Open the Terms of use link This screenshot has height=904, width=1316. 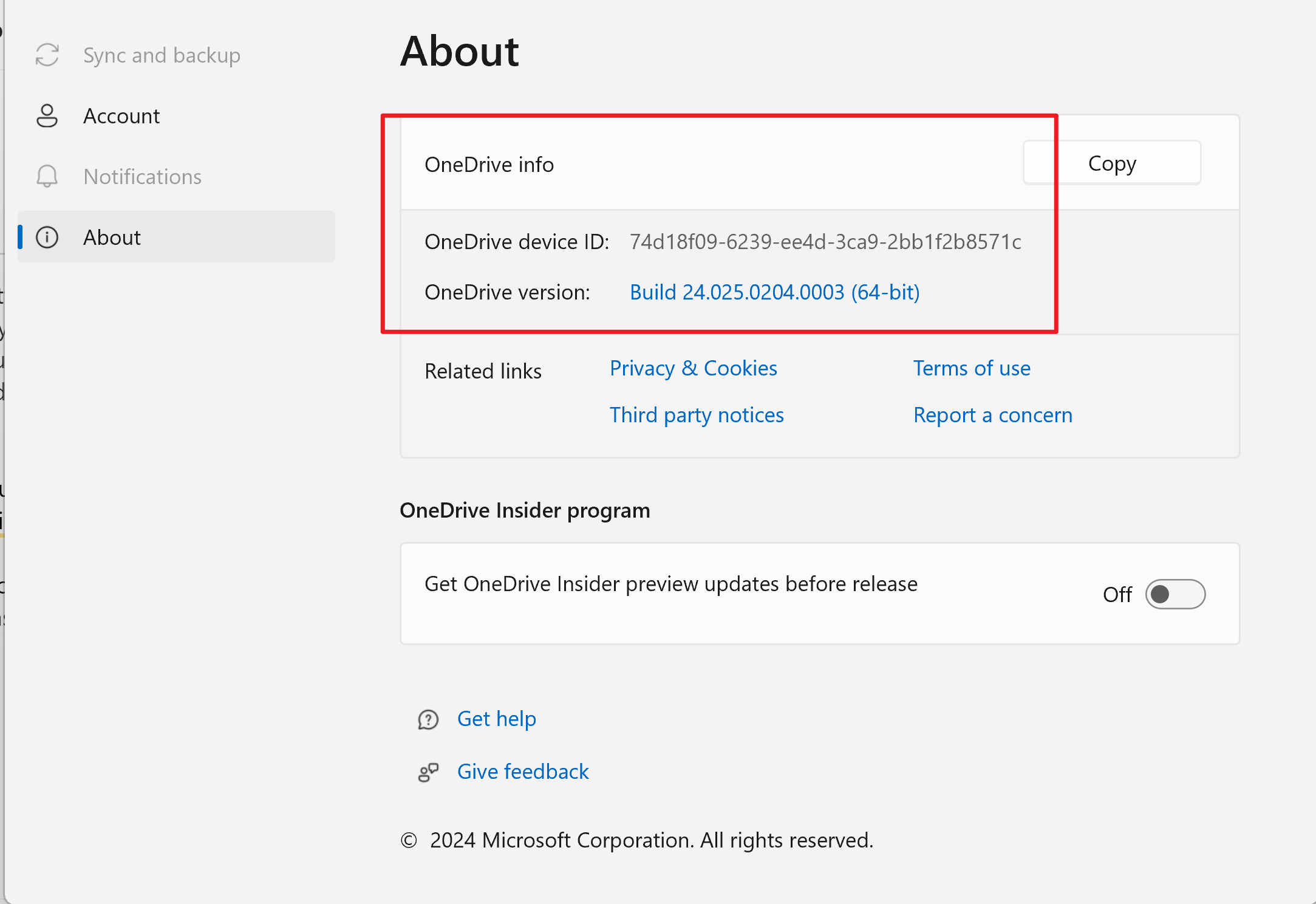click(972, 368)
